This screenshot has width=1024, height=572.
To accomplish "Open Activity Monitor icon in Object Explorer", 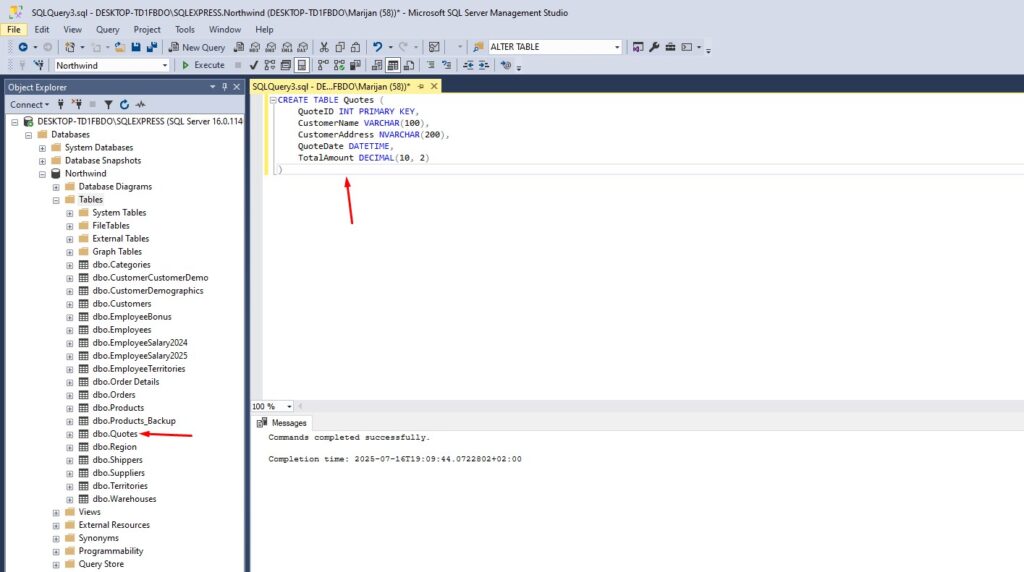I will point(140,104).
